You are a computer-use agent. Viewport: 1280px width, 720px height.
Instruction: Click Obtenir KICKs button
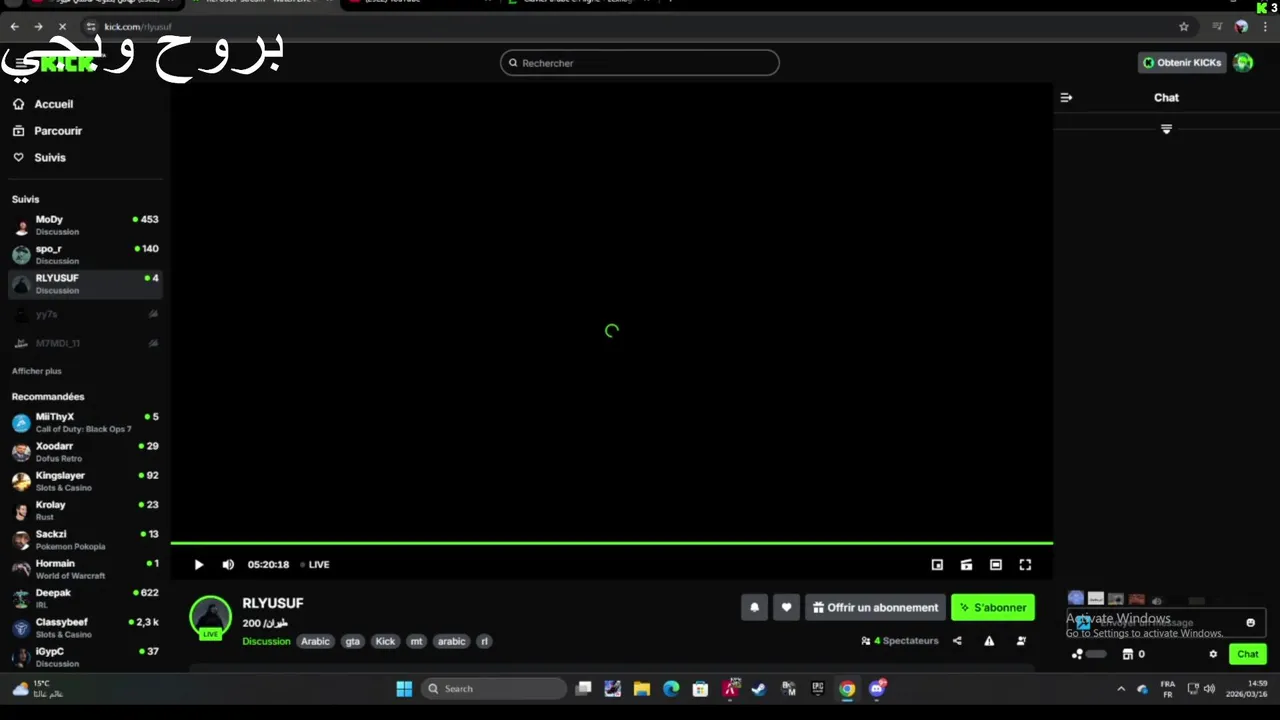(1182, 63)
